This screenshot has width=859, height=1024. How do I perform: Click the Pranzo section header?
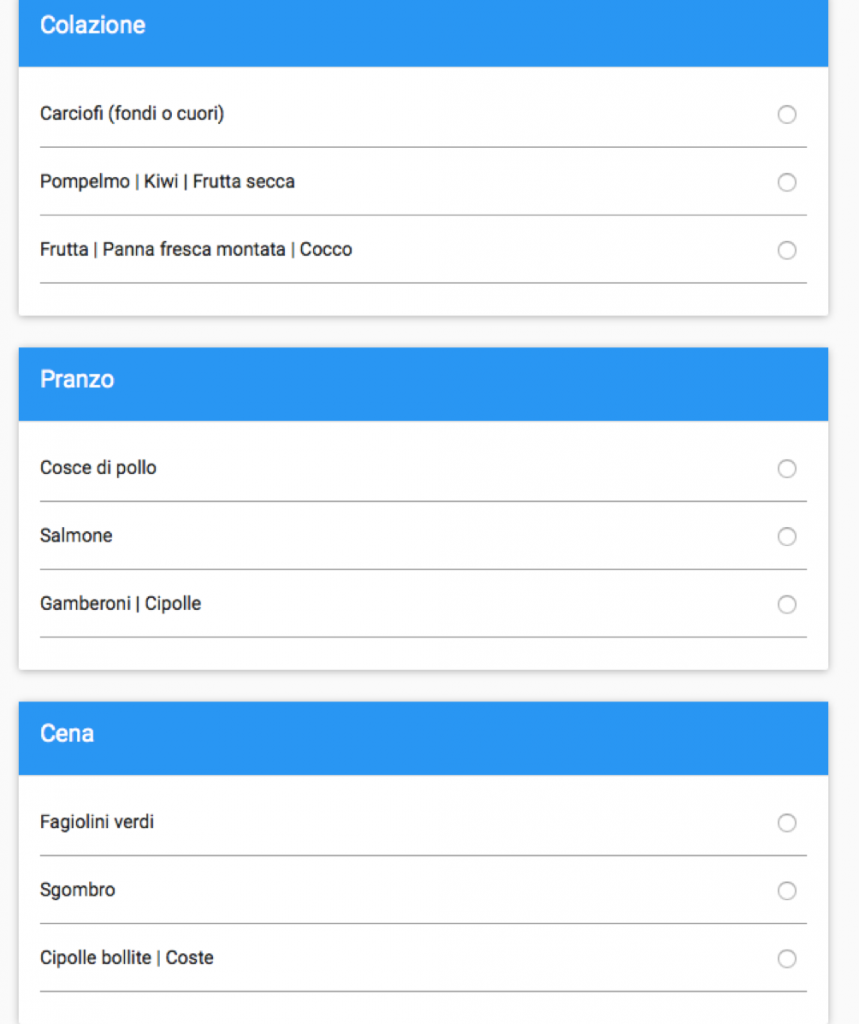coord(77,380)
